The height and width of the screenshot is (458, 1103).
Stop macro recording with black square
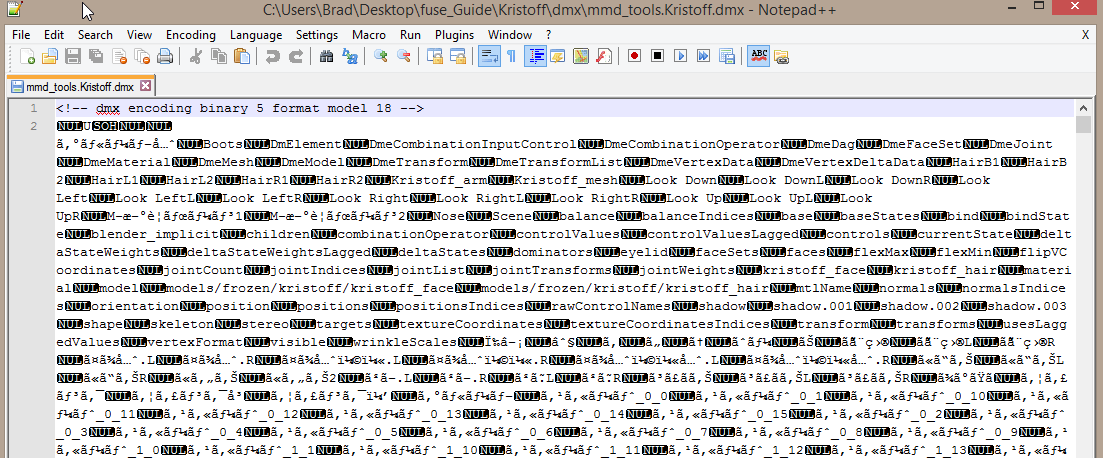(x=658, y=56)
